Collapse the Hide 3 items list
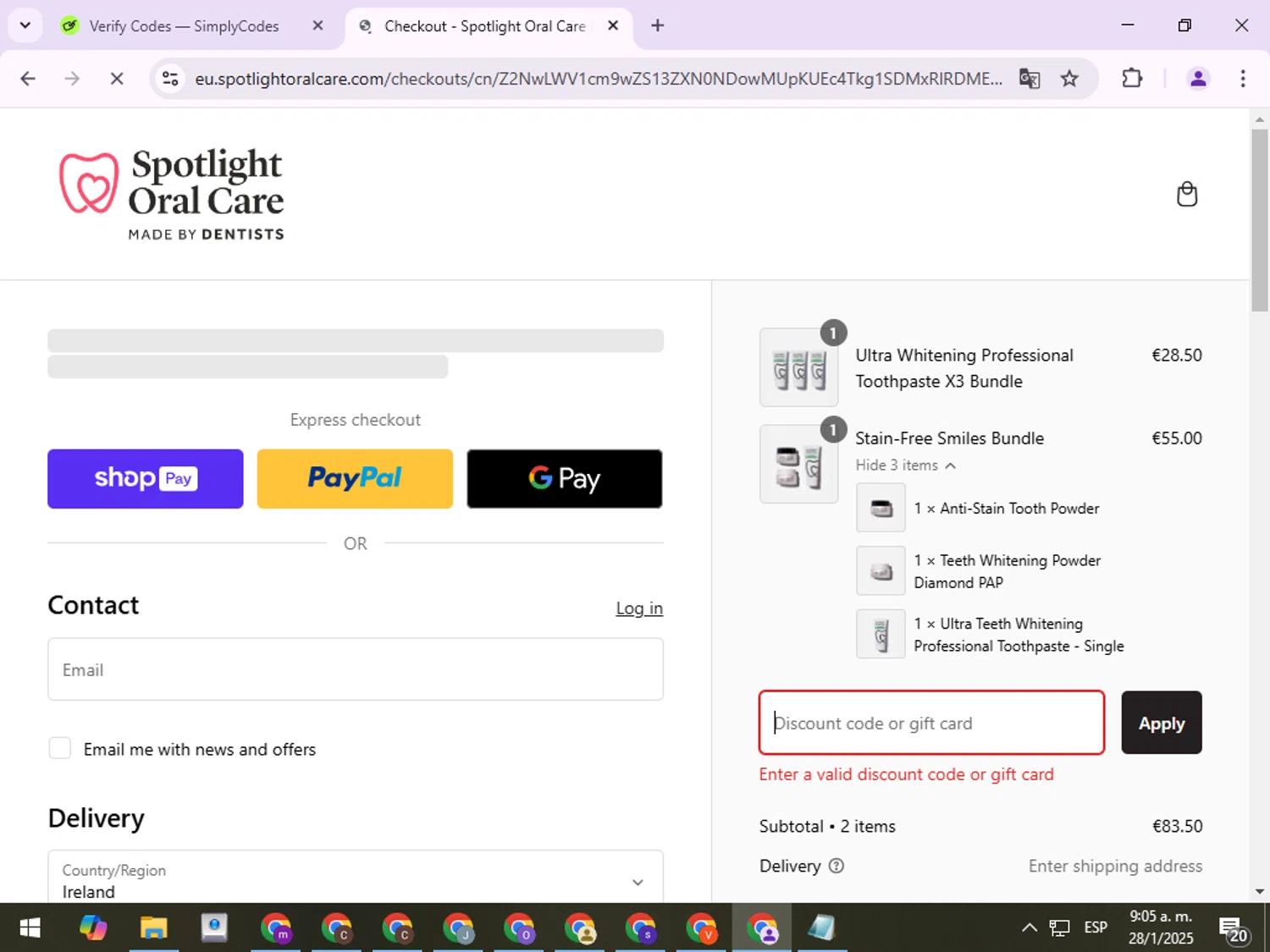 (x=905, y=465)
